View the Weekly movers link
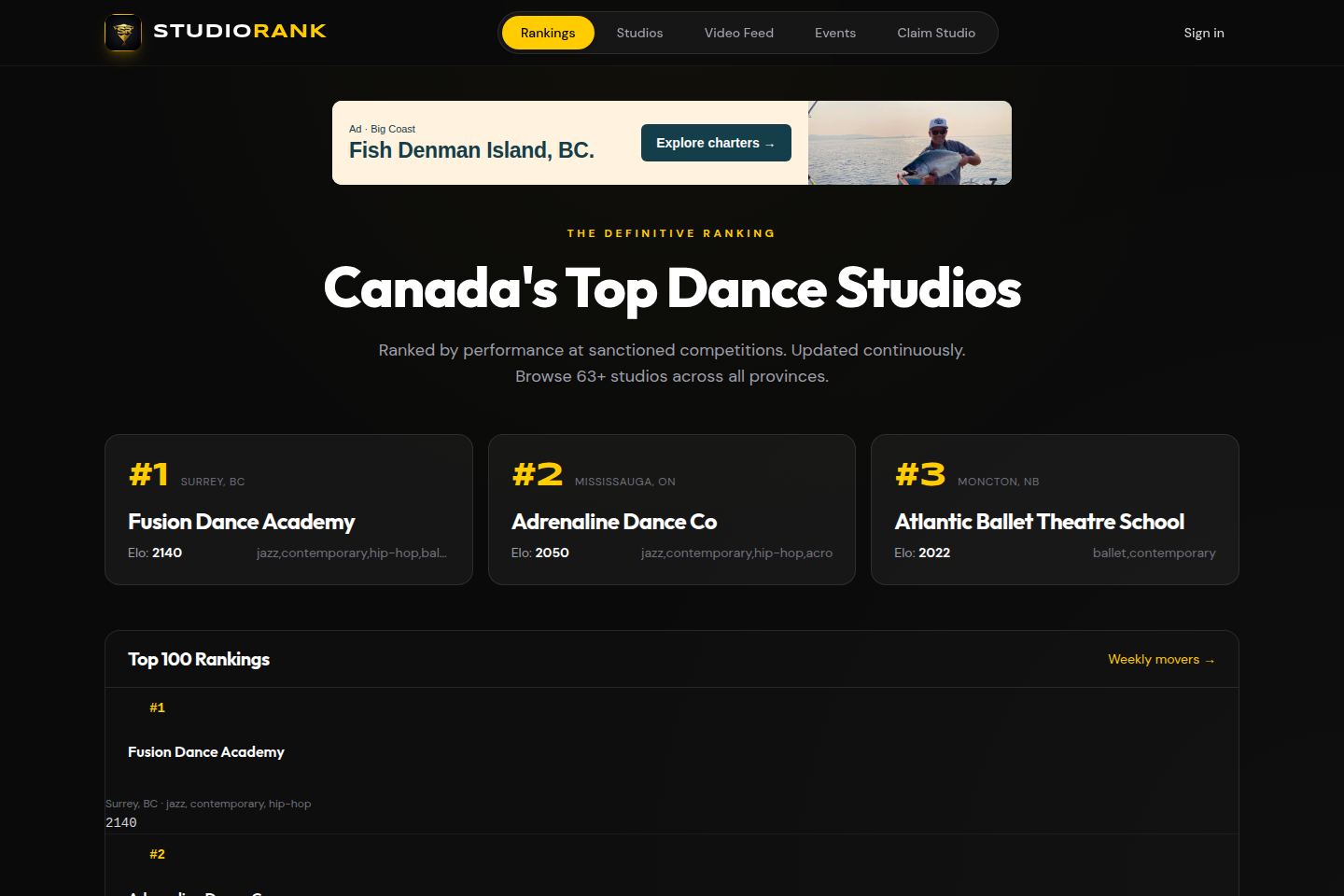Viewport: 1344px width, 896px height. (1161, 659)
